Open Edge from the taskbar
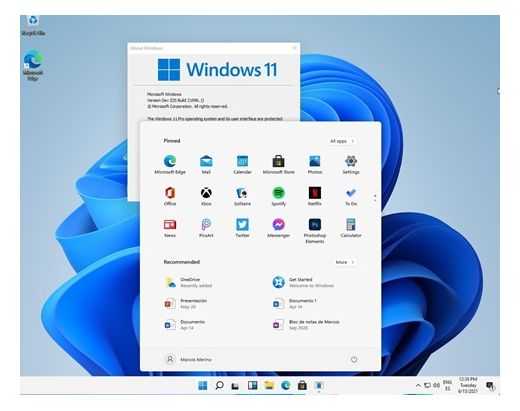 (286, 386)
